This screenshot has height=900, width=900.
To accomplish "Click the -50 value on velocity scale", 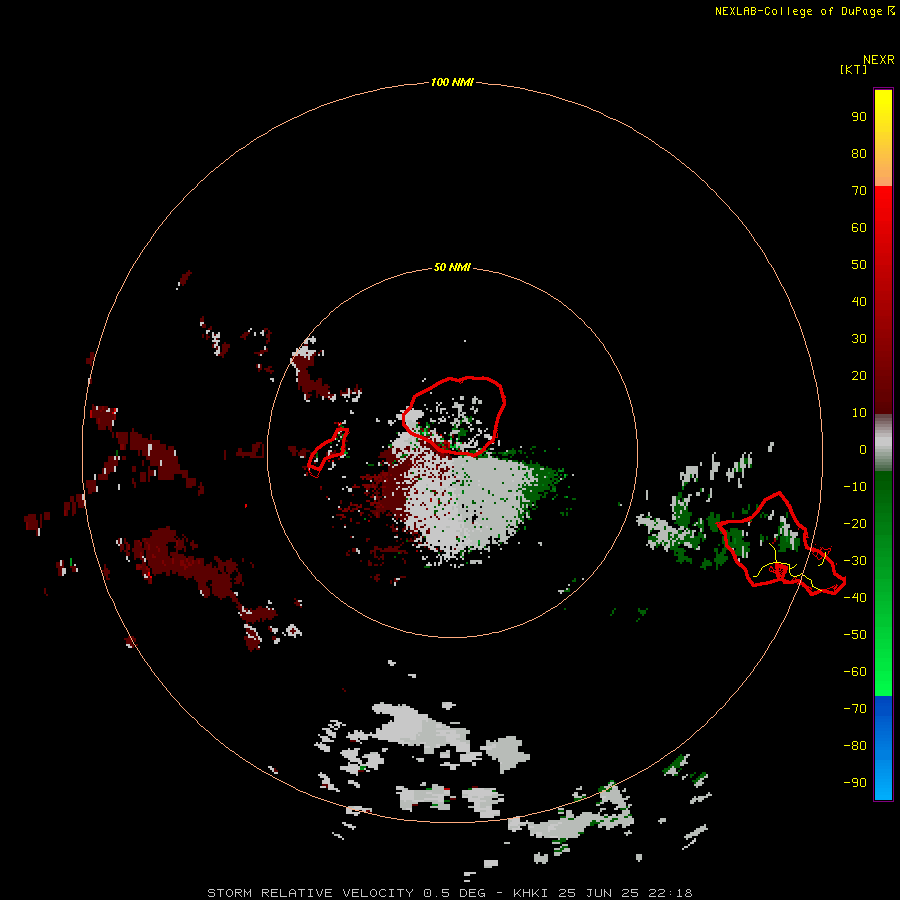I will (x=855, y=635).
